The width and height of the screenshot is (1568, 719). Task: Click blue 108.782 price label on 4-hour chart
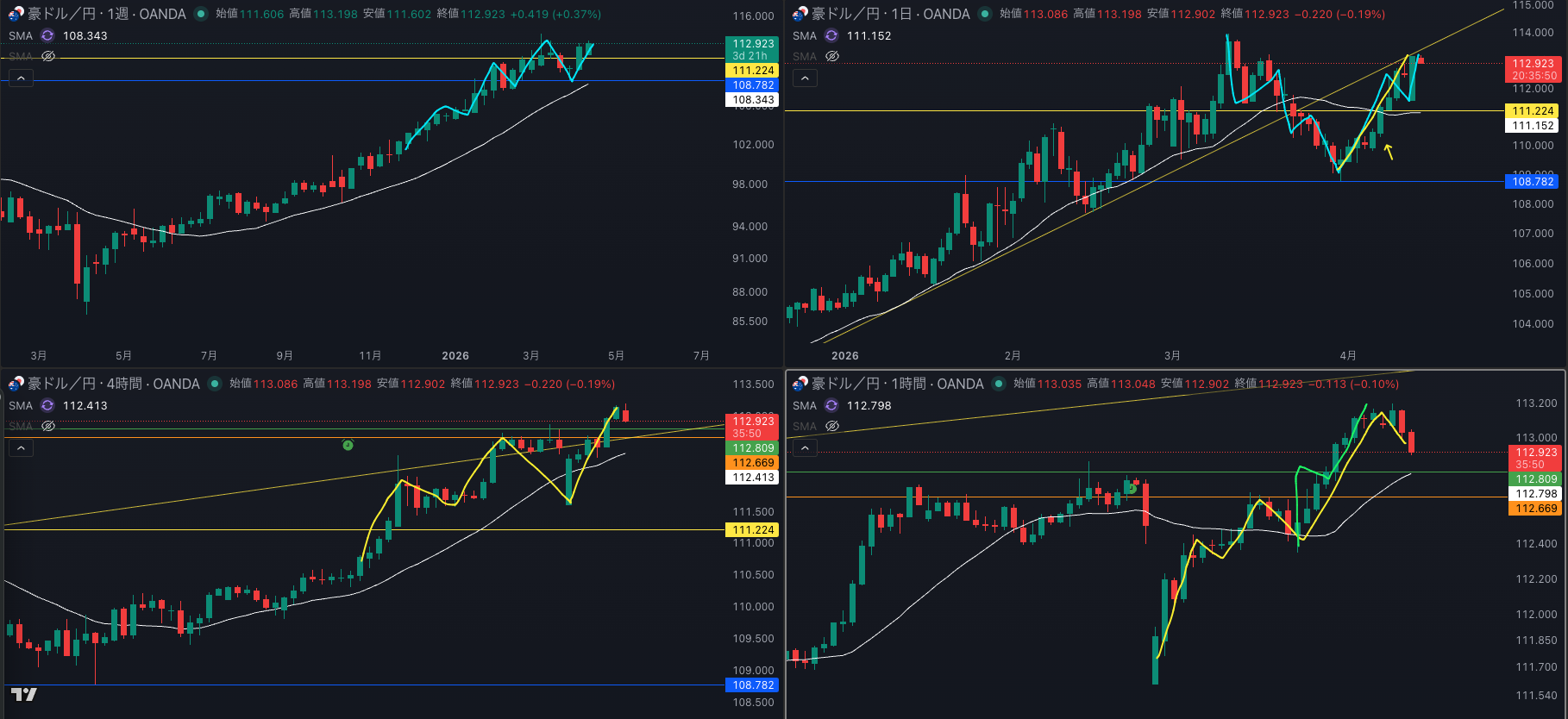coord(752,685)
